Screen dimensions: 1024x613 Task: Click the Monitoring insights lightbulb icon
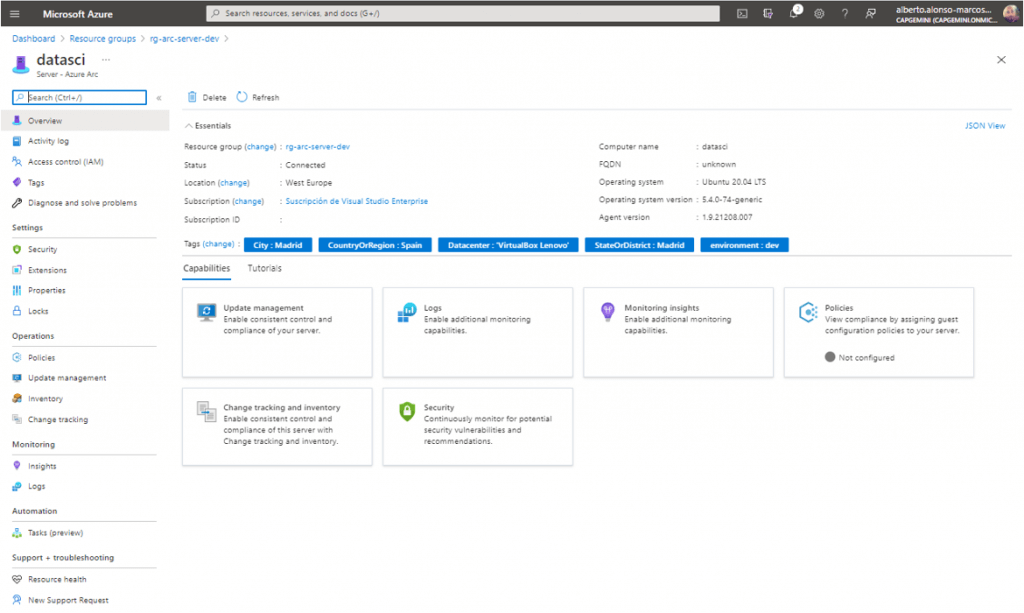(607, 311)
